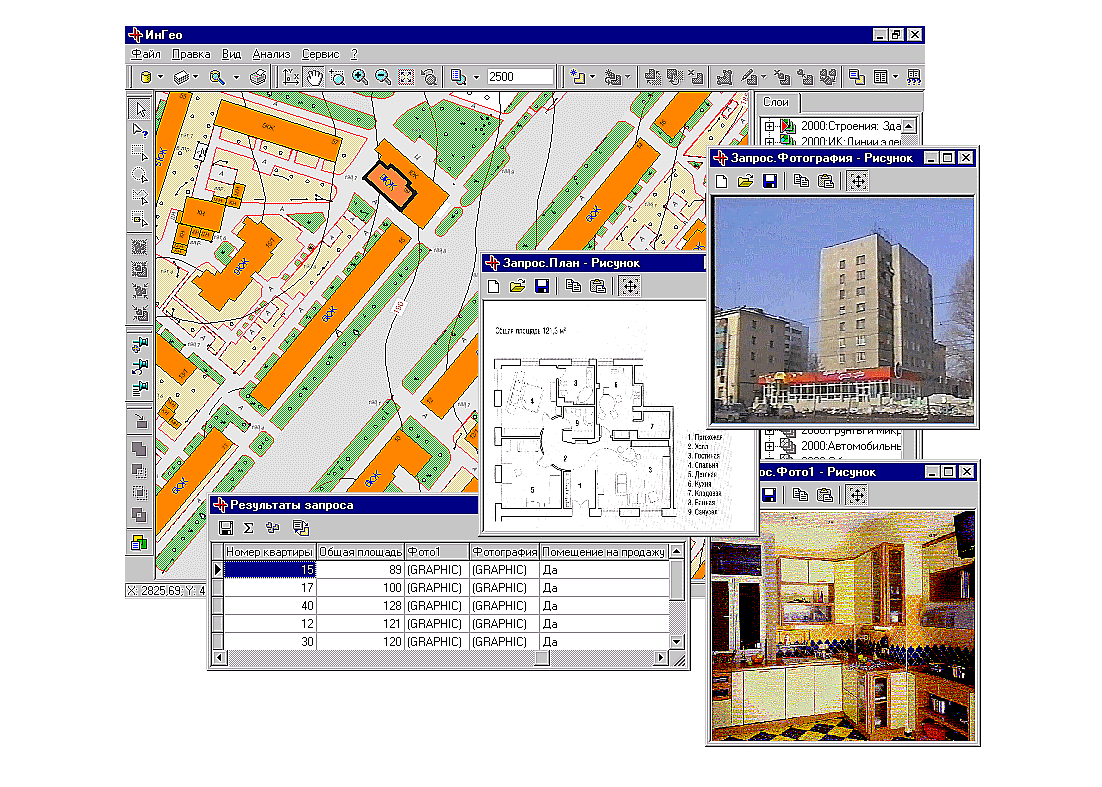
Task: Expand the 2000:Автомобильные layer node
Action: 770,446
